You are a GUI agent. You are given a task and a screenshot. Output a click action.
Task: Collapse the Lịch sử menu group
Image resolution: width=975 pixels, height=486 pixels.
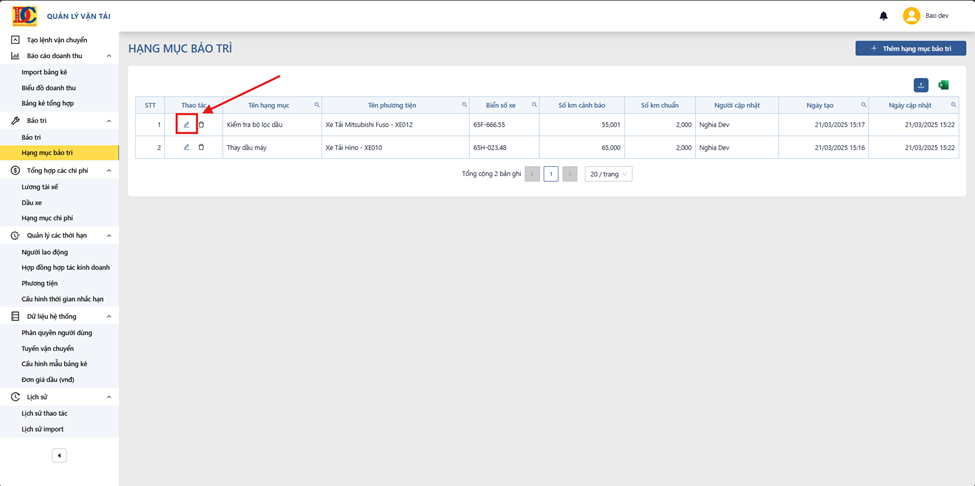point(109,397)
